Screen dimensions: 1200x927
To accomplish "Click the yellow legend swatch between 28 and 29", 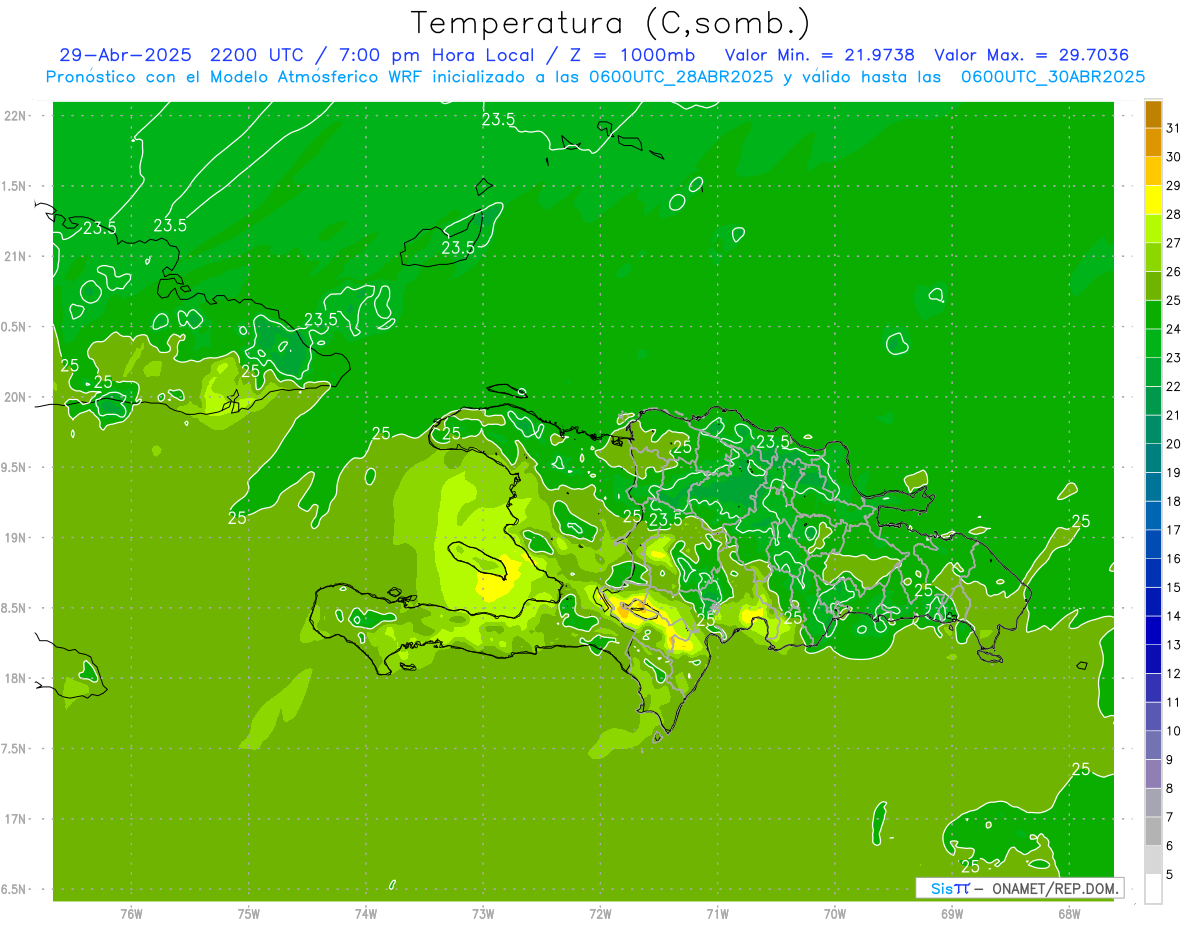I will click(x=1153, y=200).
